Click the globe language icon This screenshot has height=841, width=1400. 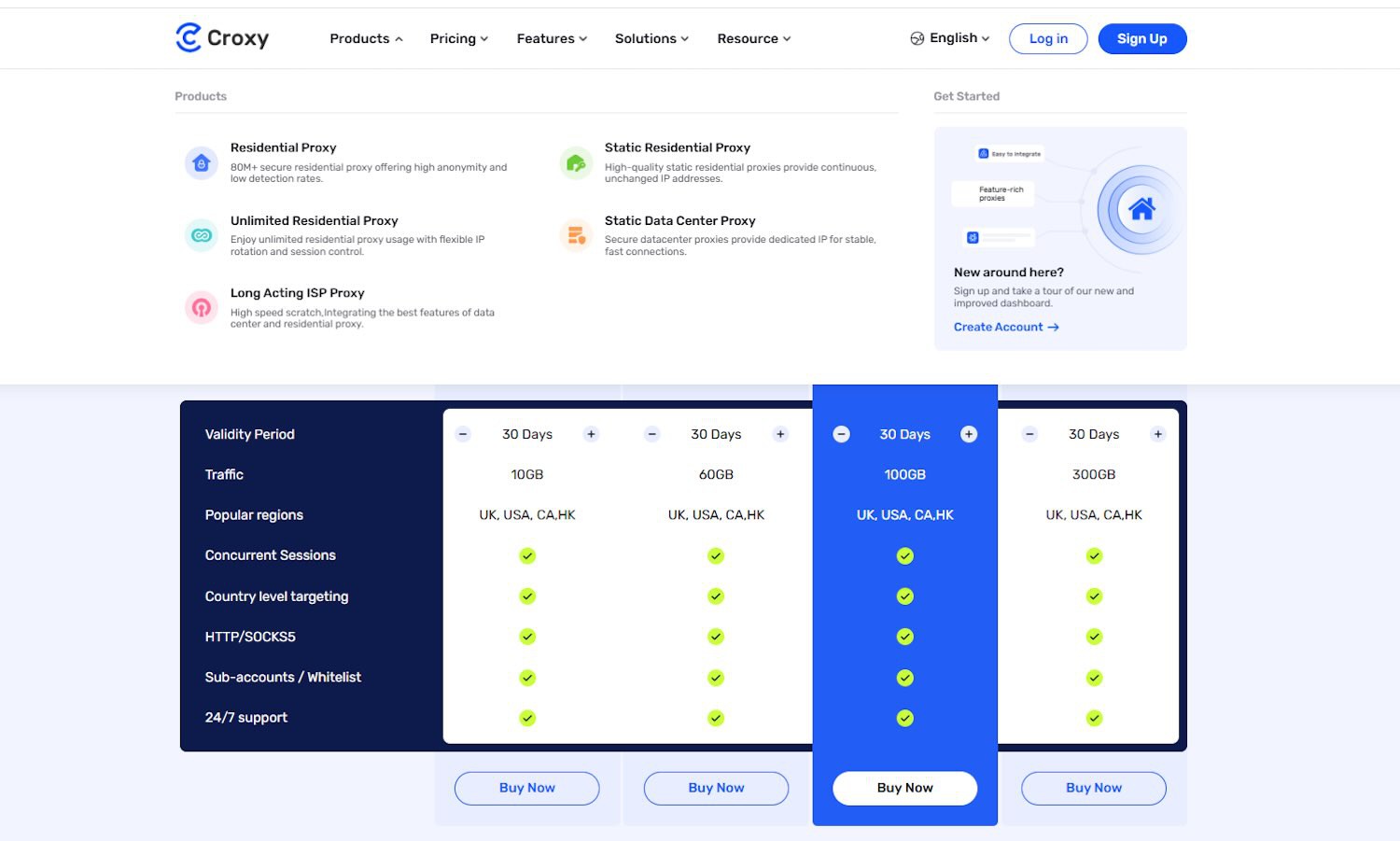click(917, 38)
